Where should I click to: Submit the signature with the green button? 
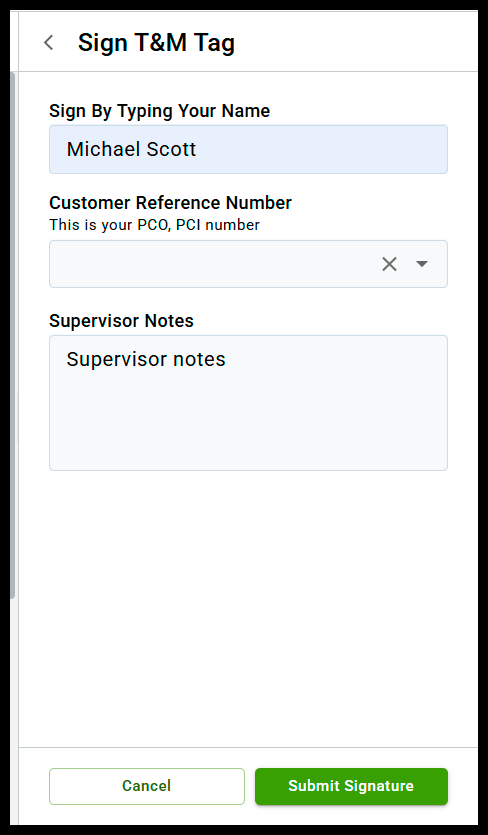[351, 786]
